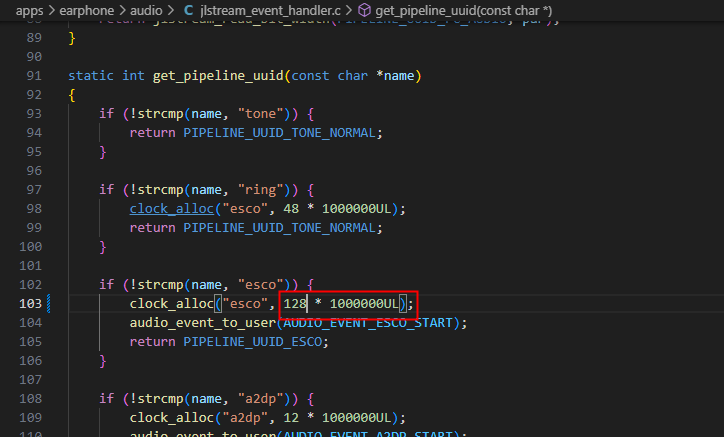The width and height of the screenshot is (724, 437).
Task: Click line number 103 in gutter
Action: [x=30, y=303]
